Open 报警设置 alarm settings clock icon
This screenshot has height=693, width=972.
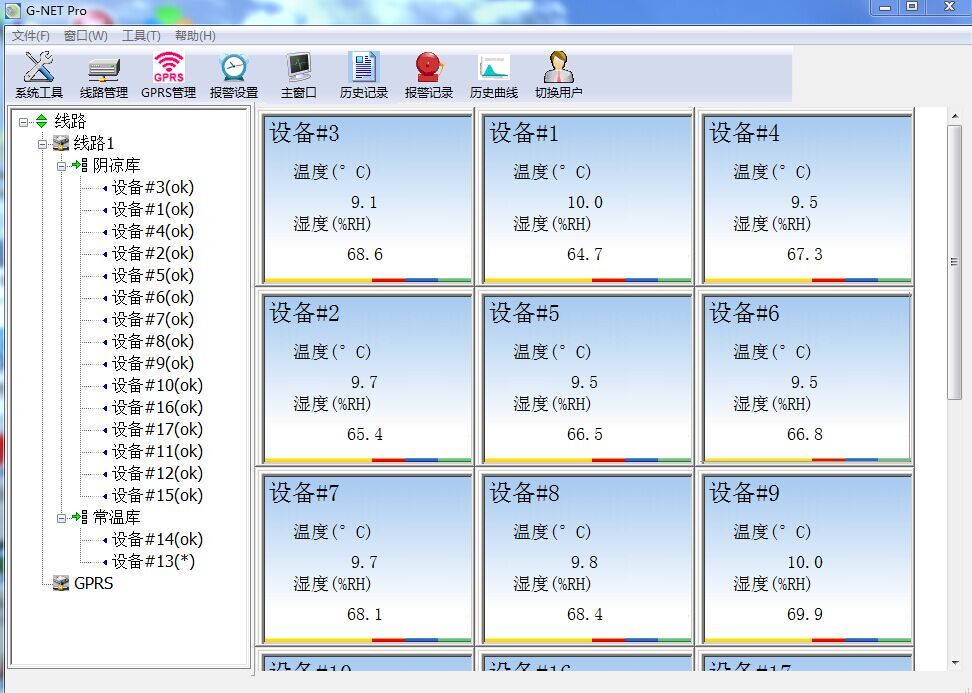point(234,74)
